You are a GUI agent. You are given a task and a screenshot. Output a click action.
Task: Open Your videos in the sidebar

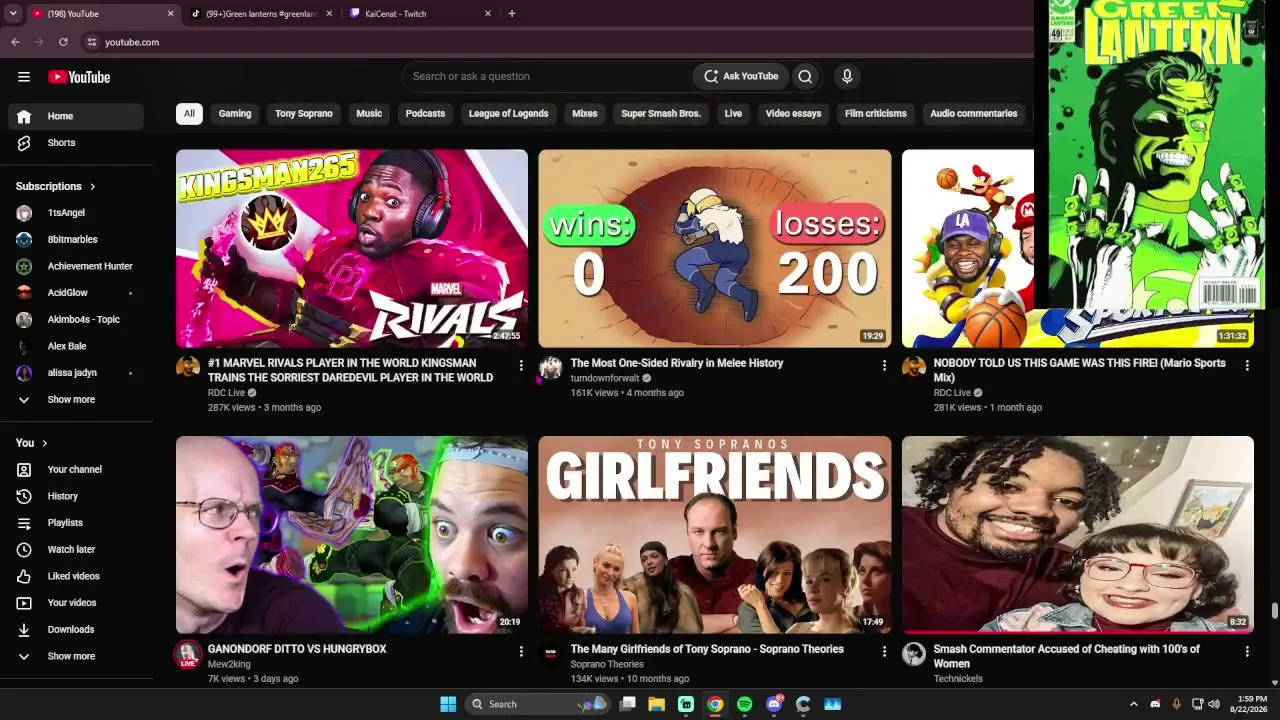point(76,603)
